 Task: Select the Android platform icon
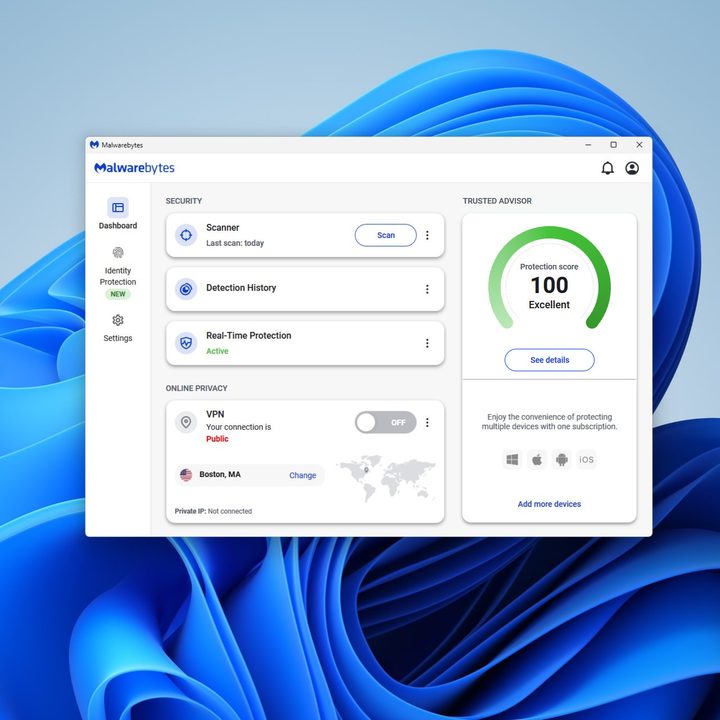(562, 459)
